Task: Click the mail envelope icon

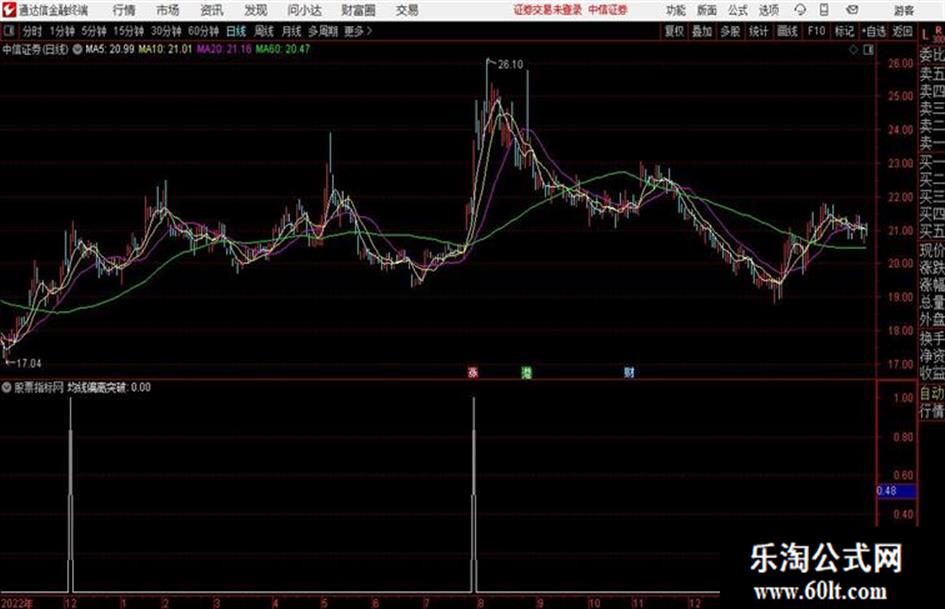Action: click(852, 10)
